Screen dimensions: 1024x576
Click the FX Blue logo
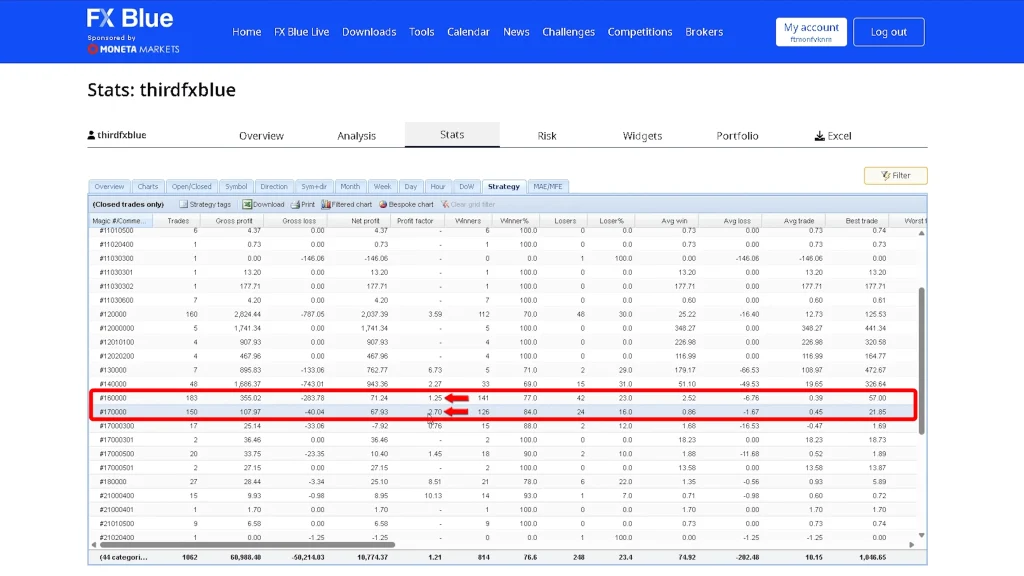click(x=130, y=19)
